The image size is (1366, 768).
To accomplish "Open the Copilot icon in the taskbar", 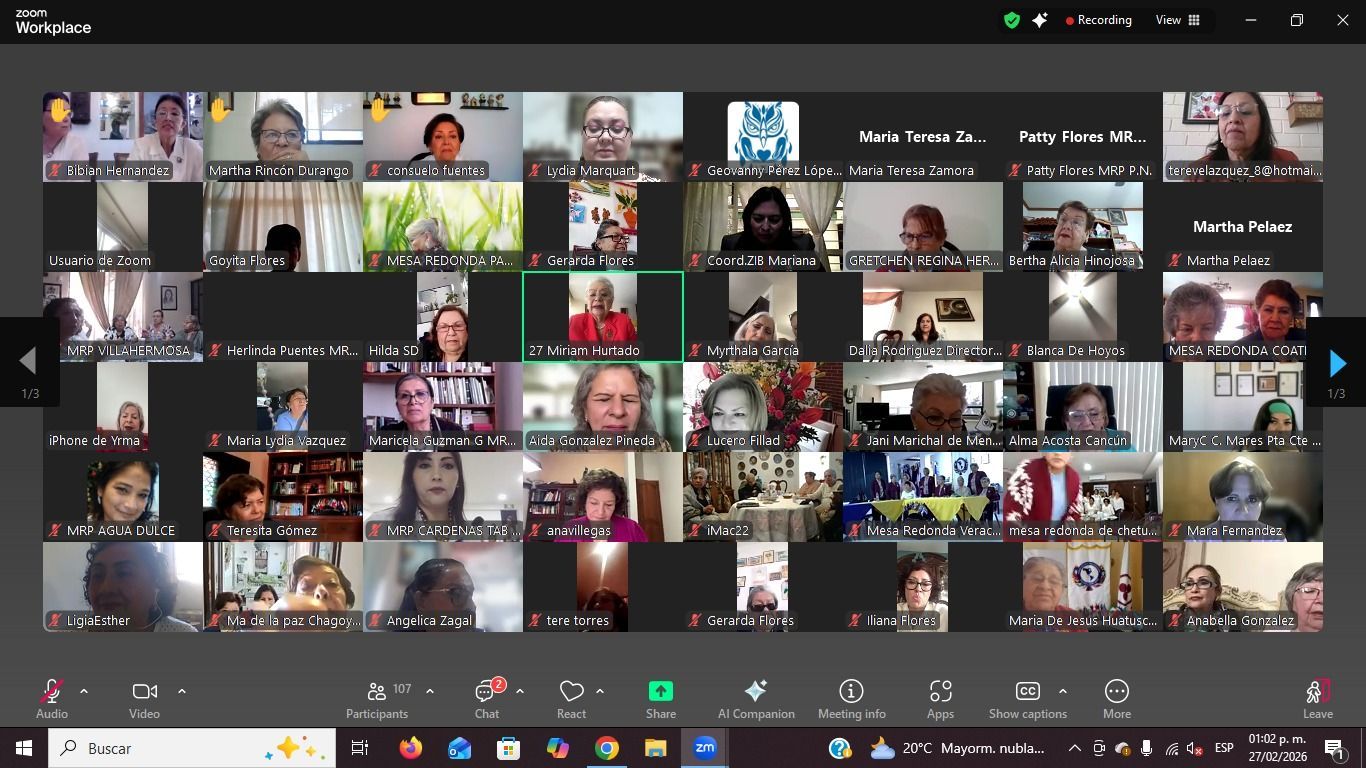I will tap(557, 748).
